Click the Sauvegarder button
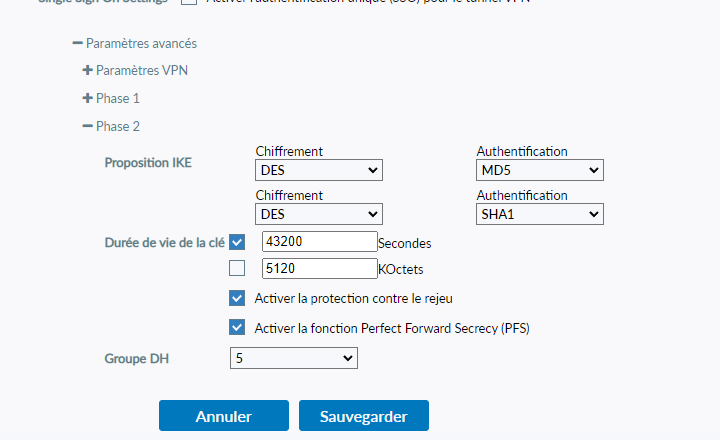Viewport: 720px width, 440px height. [363, 416]
